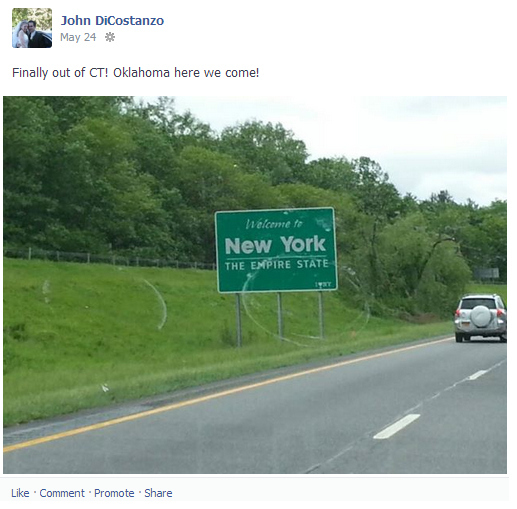
Task: Click the wooden fence on the hillside
Action: click(x=110, y=258)
